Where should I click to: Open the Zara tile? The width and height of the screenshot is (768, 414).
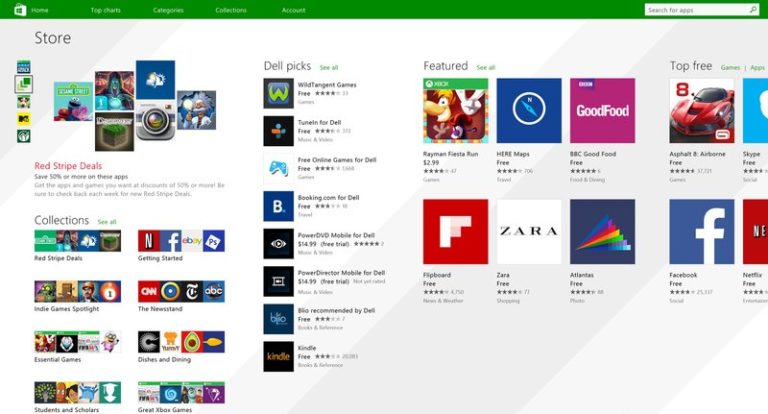click(x=529, y=232)
